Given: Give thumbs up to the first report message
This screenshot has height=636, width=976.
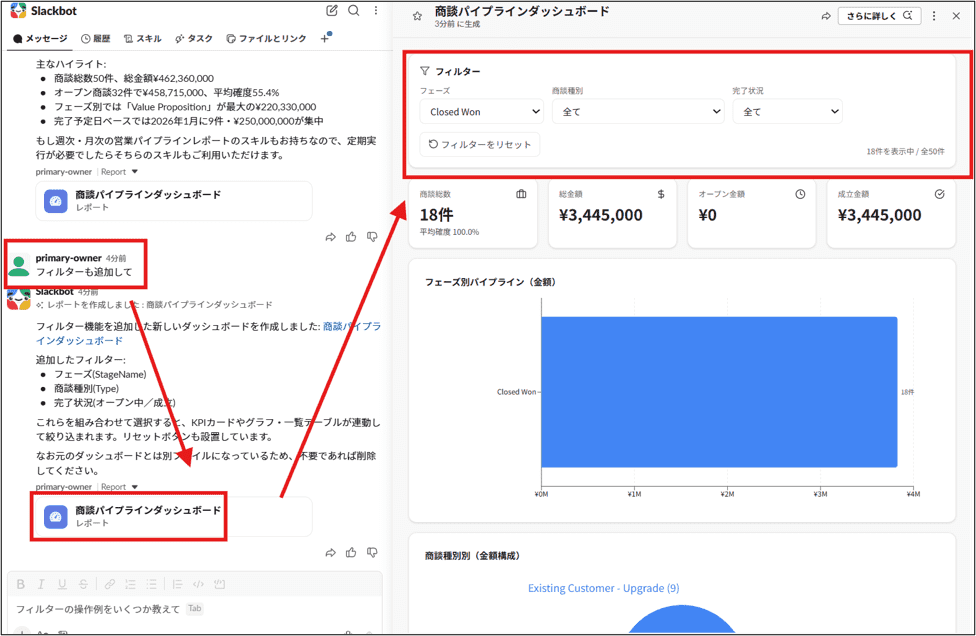Looking at the screenshot, I should [351, 237].
